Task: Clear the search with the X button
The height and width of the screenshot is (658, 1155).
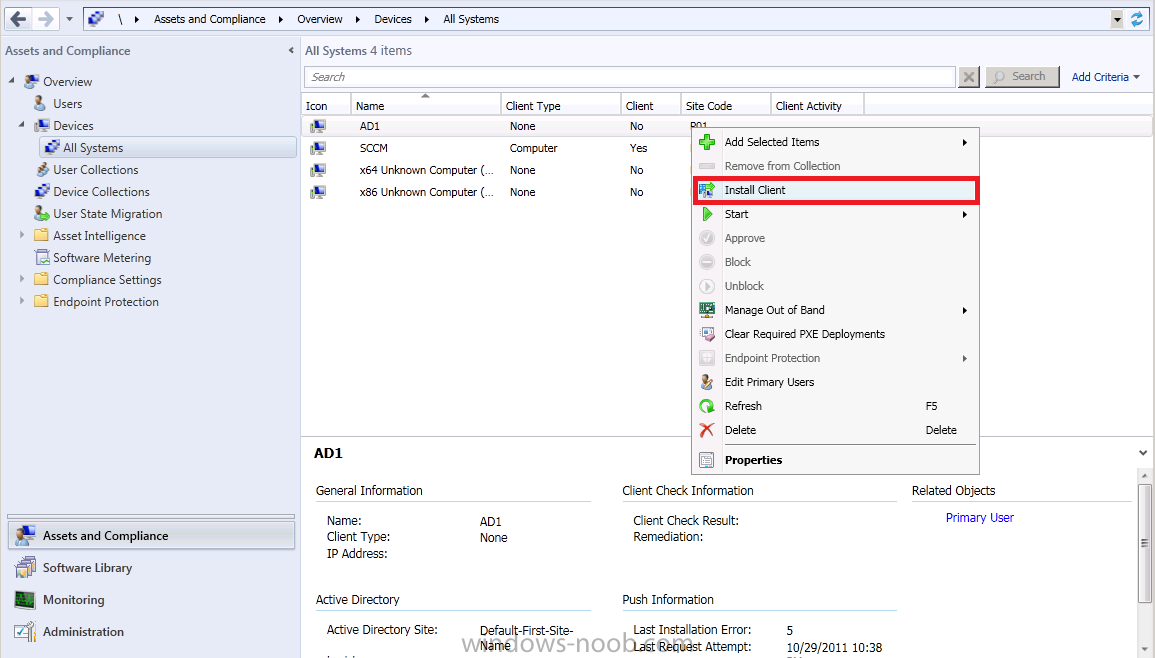Action: click(x=969, y=77)
